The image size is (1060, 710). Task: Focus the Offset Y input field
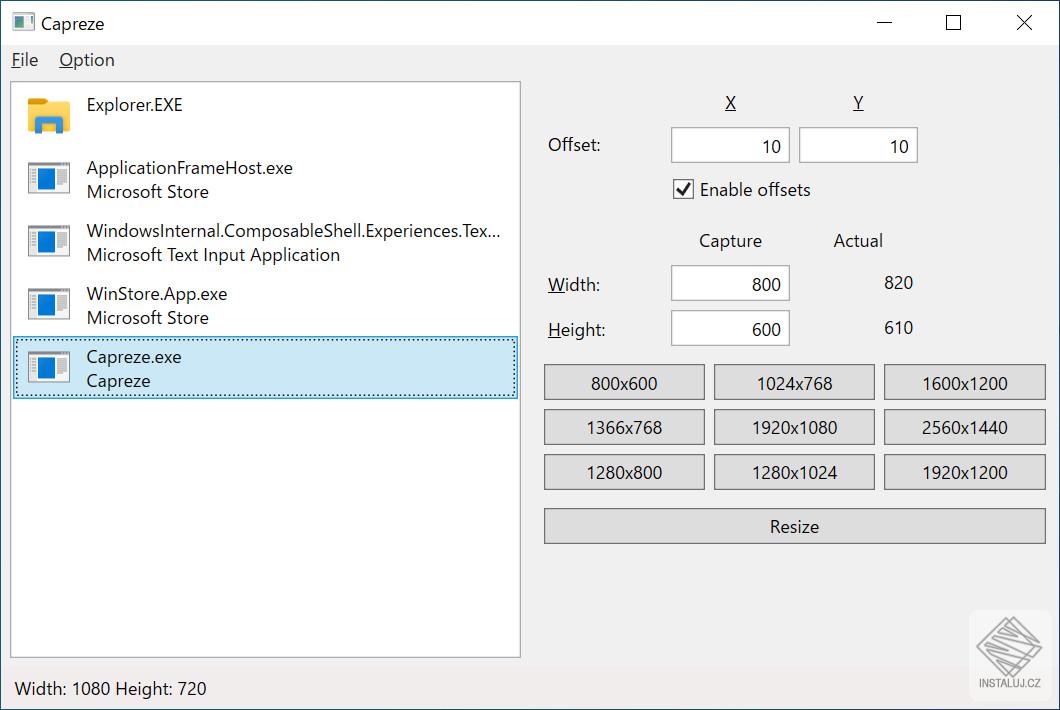[858, 145]
